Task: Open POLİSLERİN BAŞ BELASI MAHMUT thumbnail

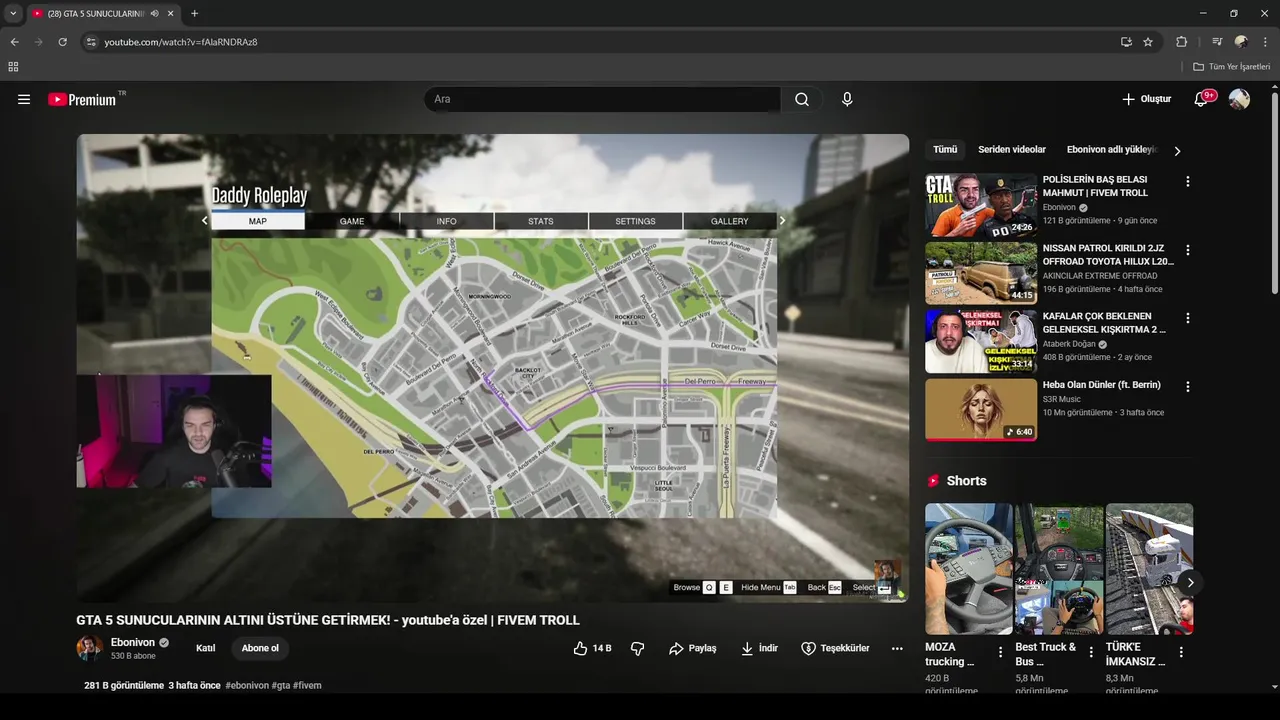Action: [981, 205]
